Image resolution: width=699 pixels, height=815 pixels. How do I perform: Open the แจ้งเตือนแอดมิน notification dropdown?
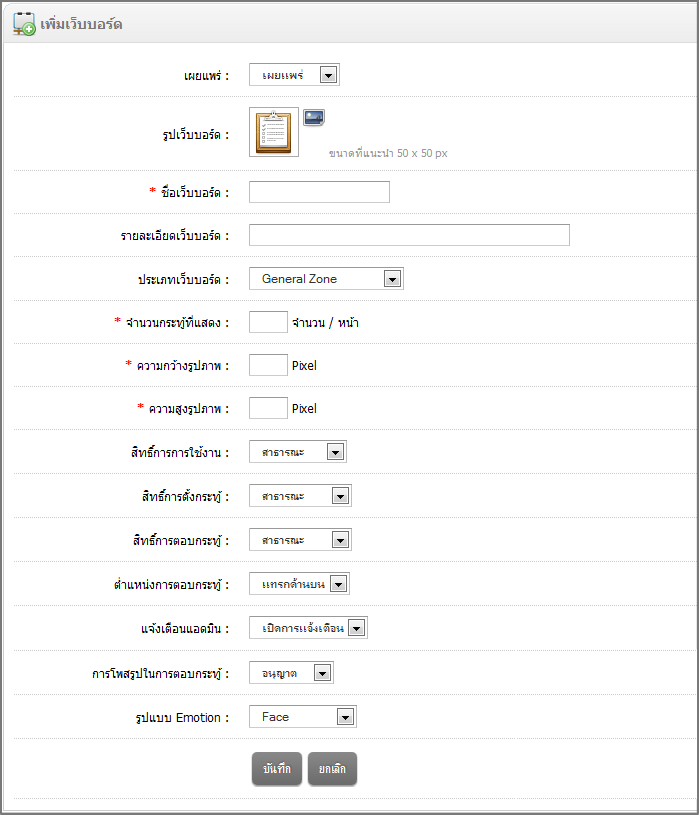click(x=308, y=628)
